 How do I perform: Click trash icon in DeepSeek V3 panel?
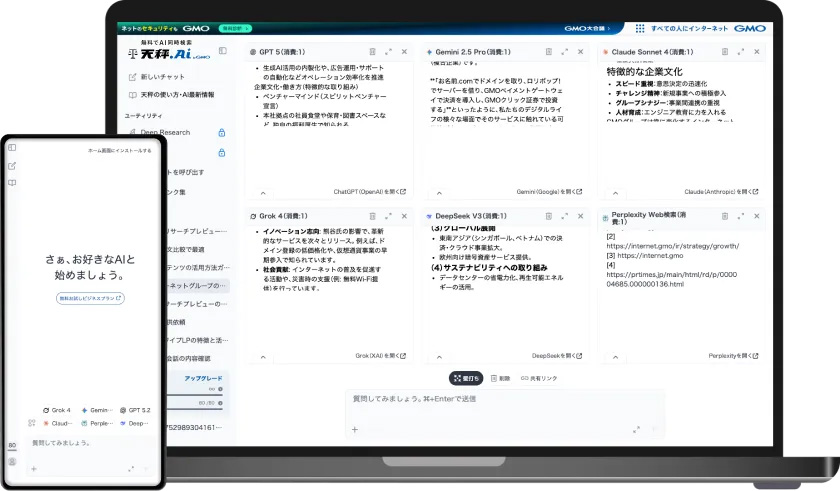coord(549,216)
